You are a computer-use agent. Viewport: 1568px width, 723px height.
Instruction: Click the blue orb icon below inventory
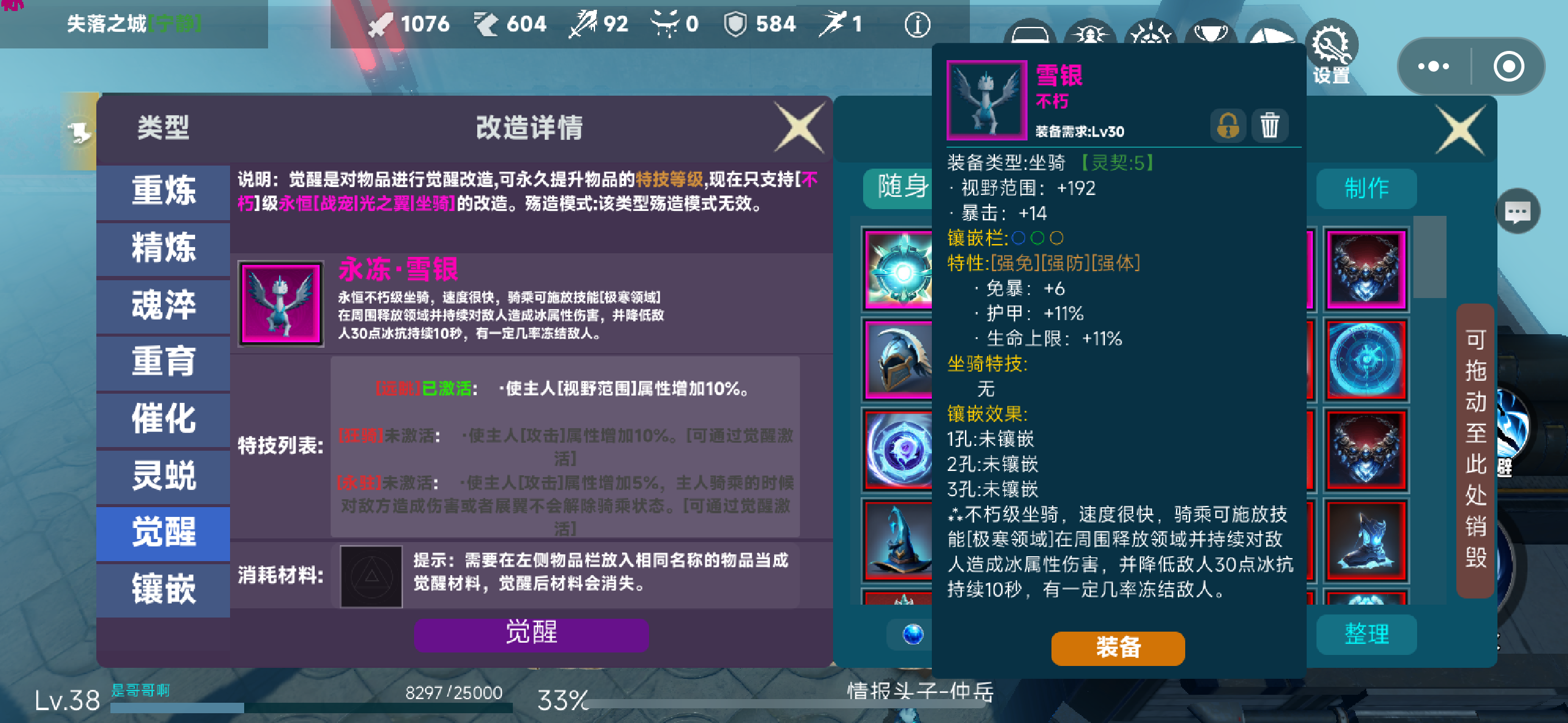click(913, 634)
